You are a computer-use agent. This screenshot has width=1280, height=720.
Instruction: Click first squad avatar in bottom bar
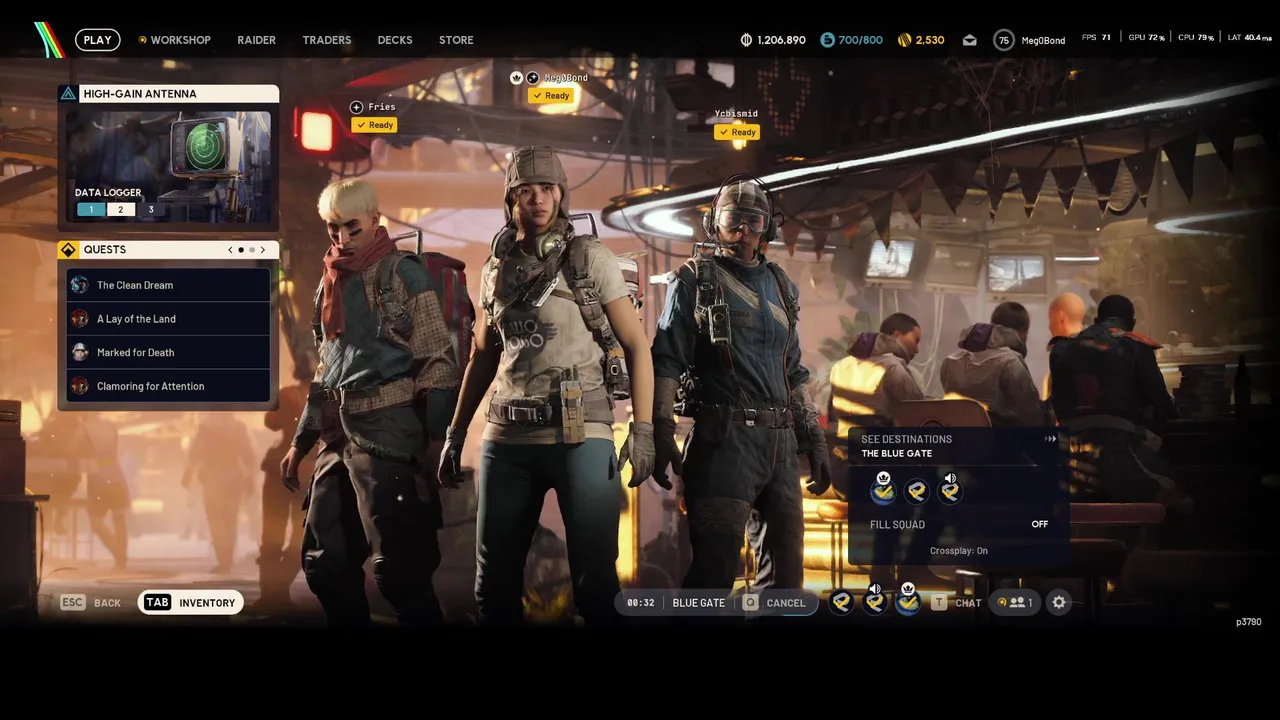tap(842, 602)
